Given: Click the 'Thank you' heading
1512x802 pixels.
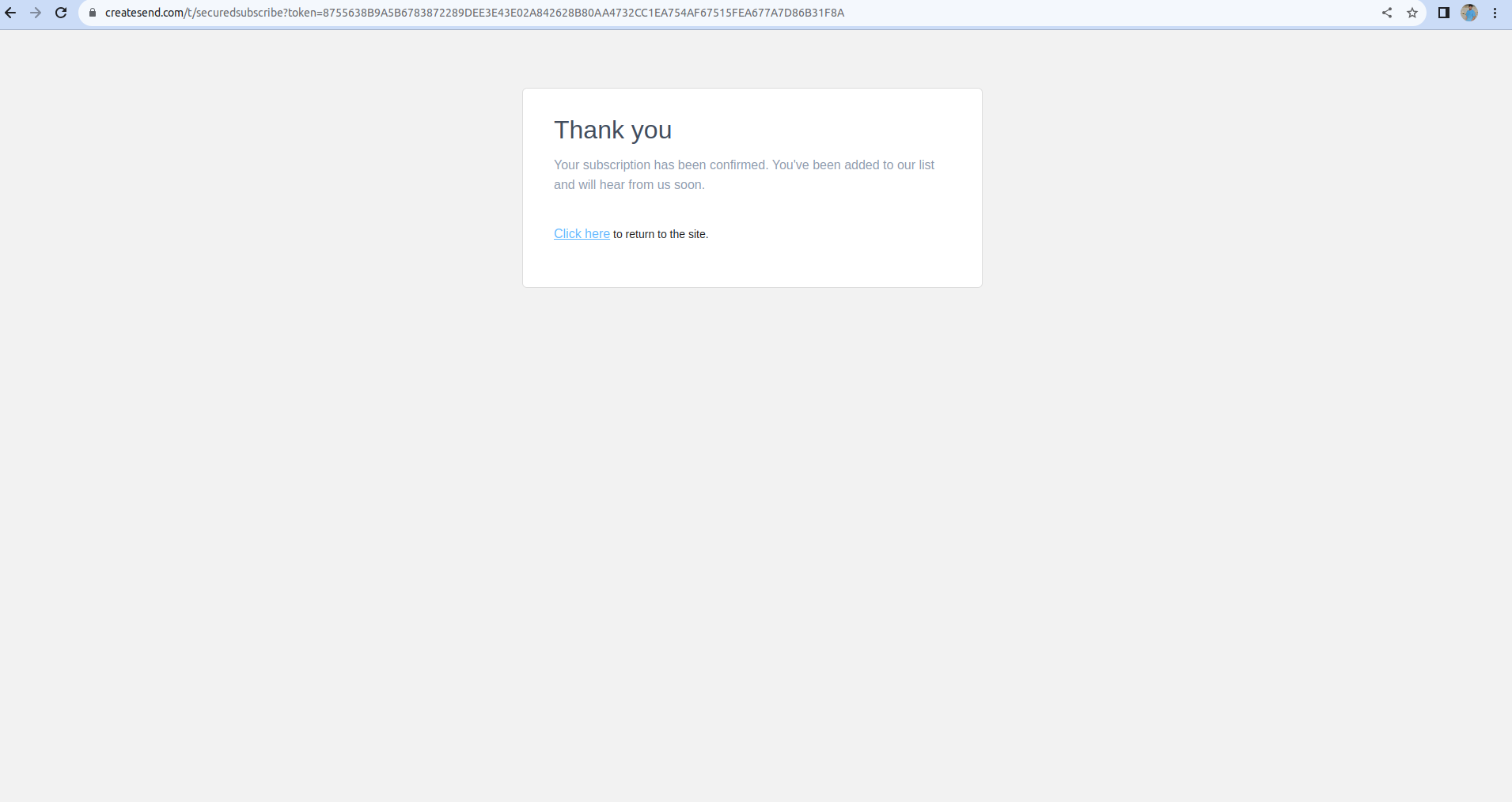Looking at the screenshot, I should [x=612, y=130].
